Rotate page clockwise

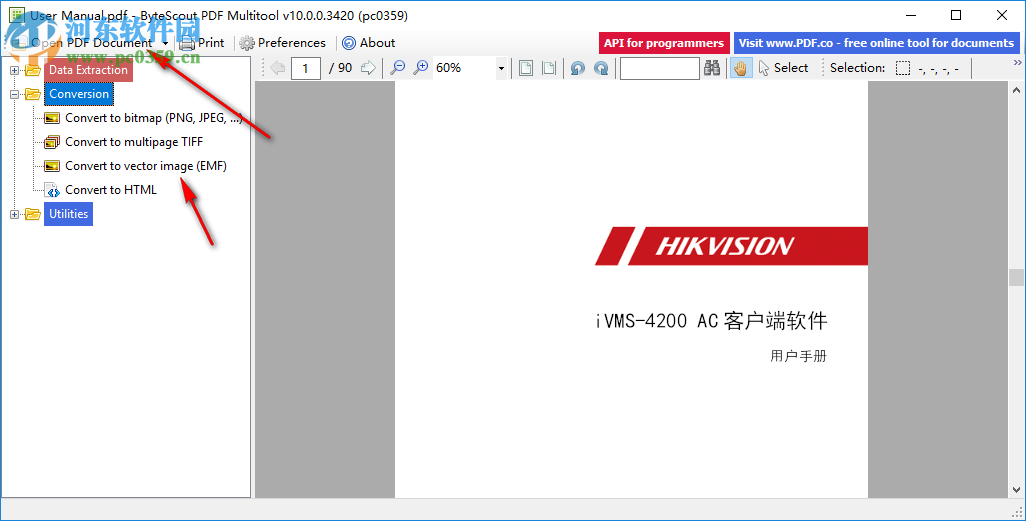tap(601, 67)
